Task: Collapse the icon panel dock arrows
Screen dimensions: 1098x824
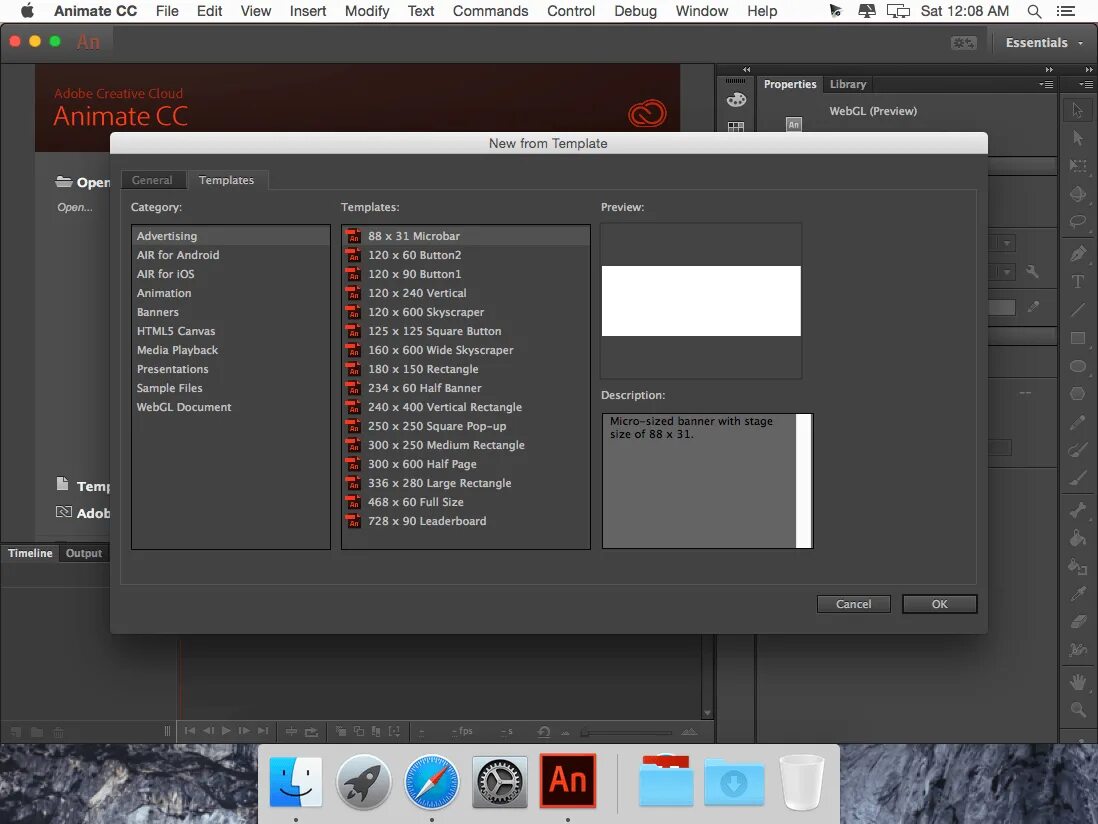Action: (x=746, y=69)
